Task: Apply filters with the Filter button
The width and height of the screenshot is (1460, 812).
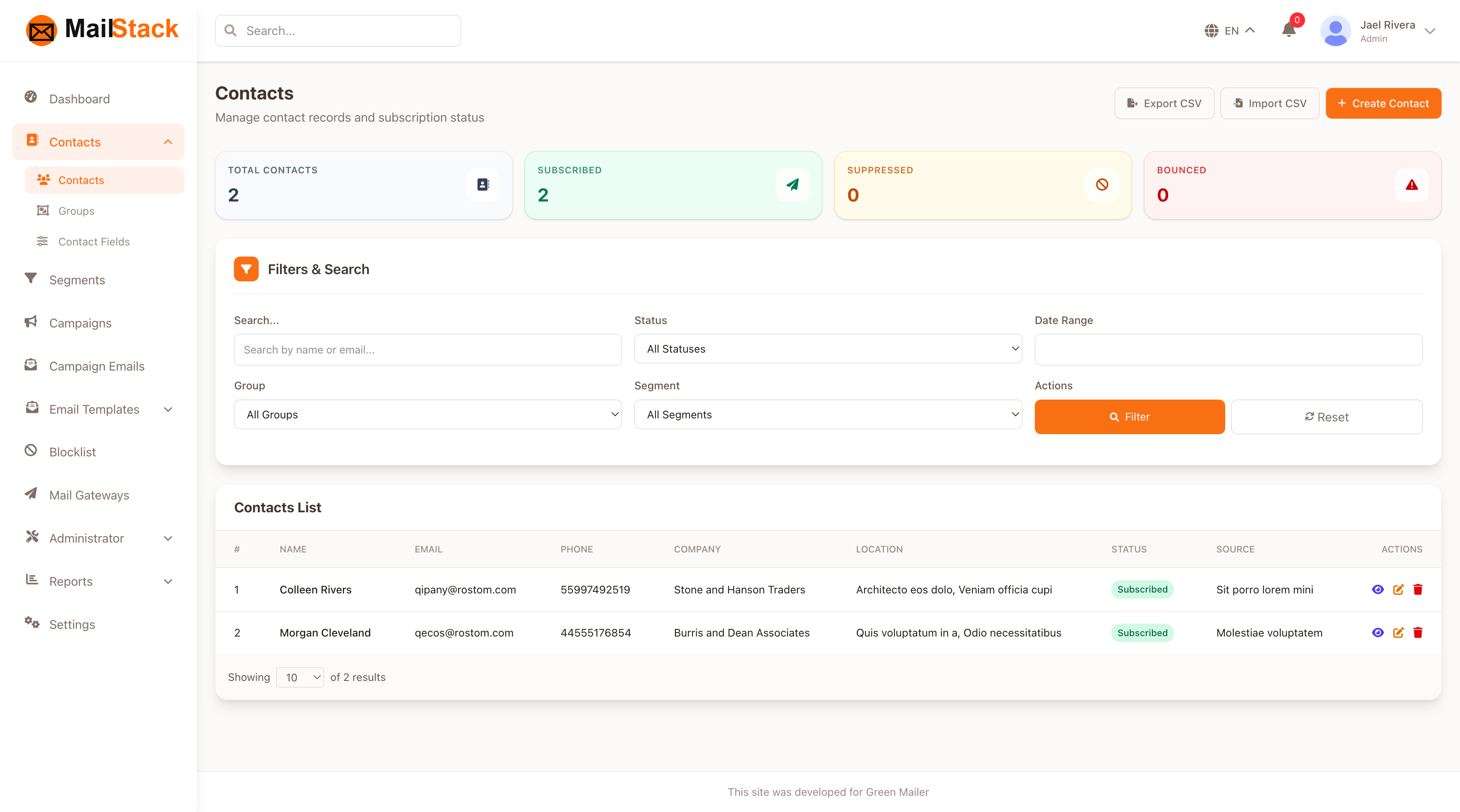Action: [1129, 417]
